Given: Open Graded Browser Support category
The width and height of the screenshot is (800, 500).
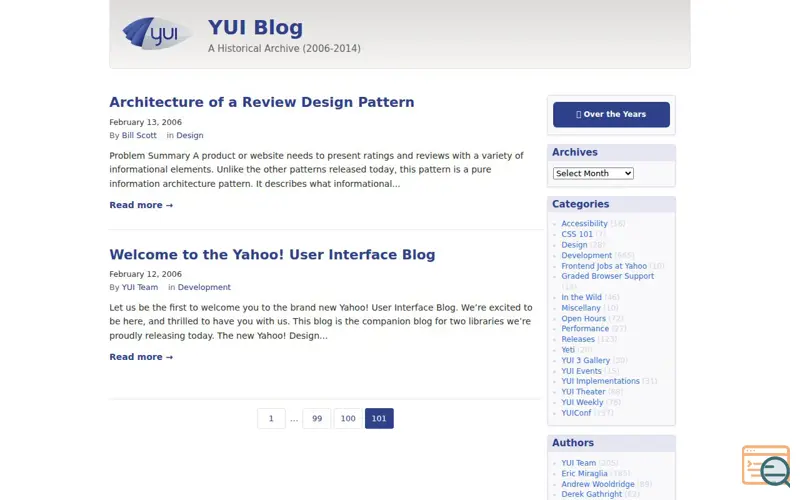Looking at the screenshot, I should 608,276.
